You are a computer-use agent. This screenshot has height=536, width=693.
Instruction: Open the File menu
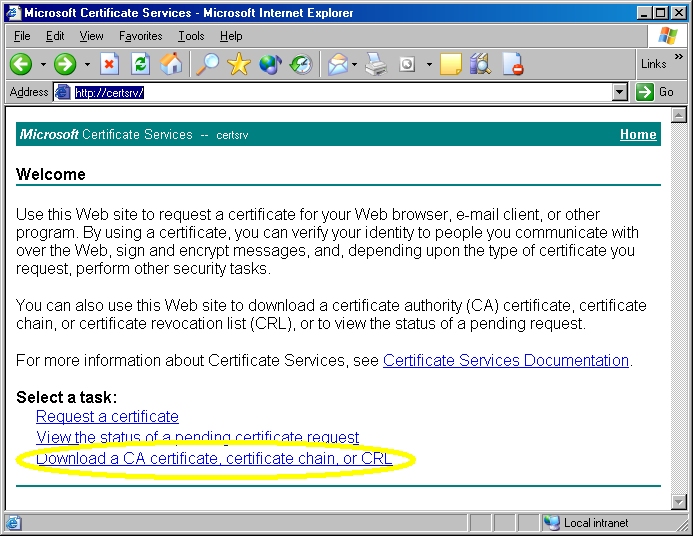(22, 36)
